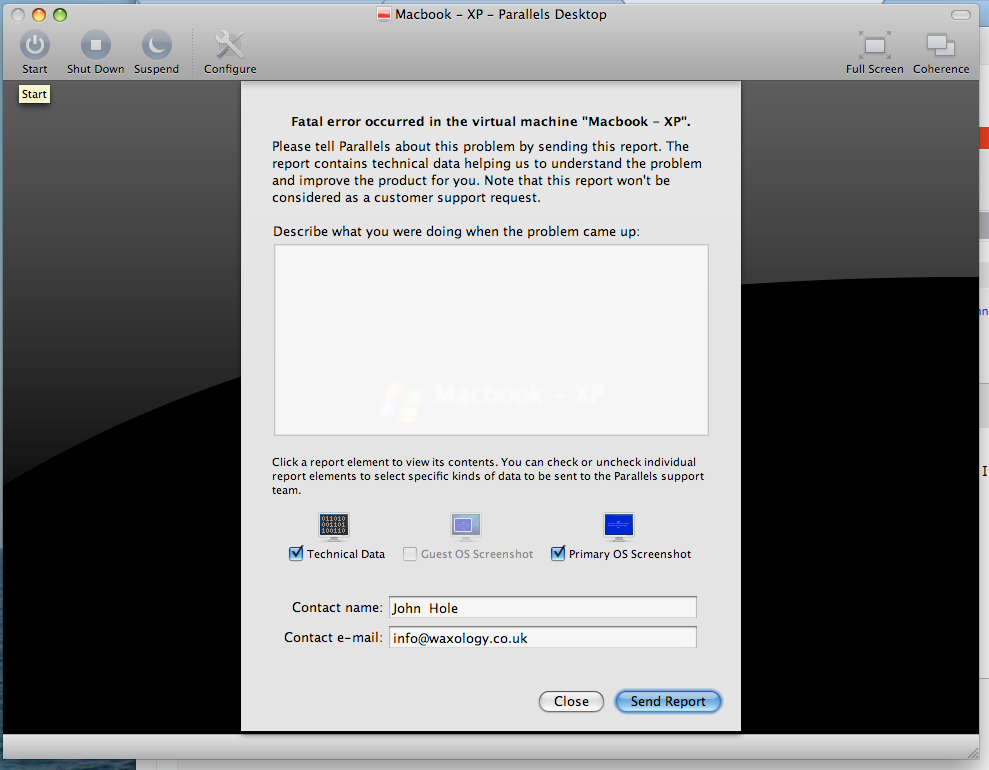View the Guest OS Screenshot monitor icon
This screenshot has height=770, width=989.
(x=466, y=527)
